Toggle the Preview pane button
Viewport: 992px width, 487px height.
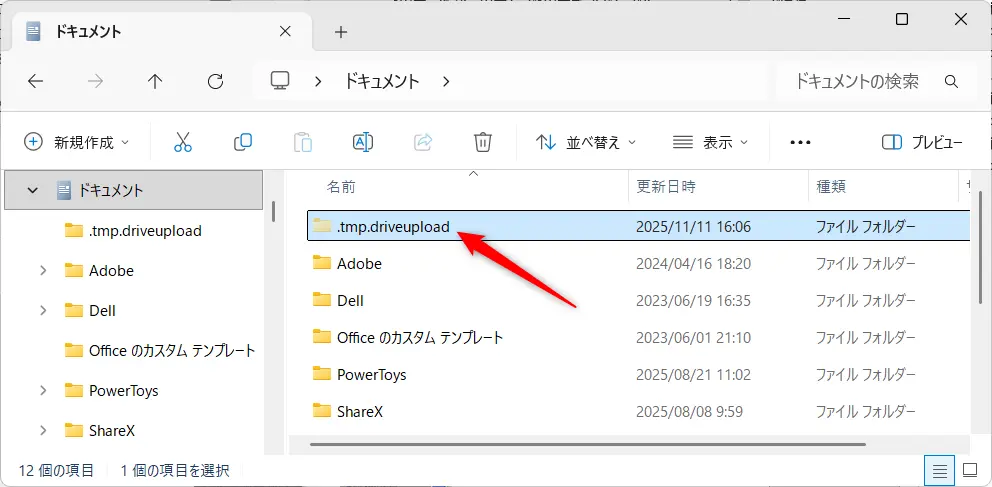(x=922, y=142)
